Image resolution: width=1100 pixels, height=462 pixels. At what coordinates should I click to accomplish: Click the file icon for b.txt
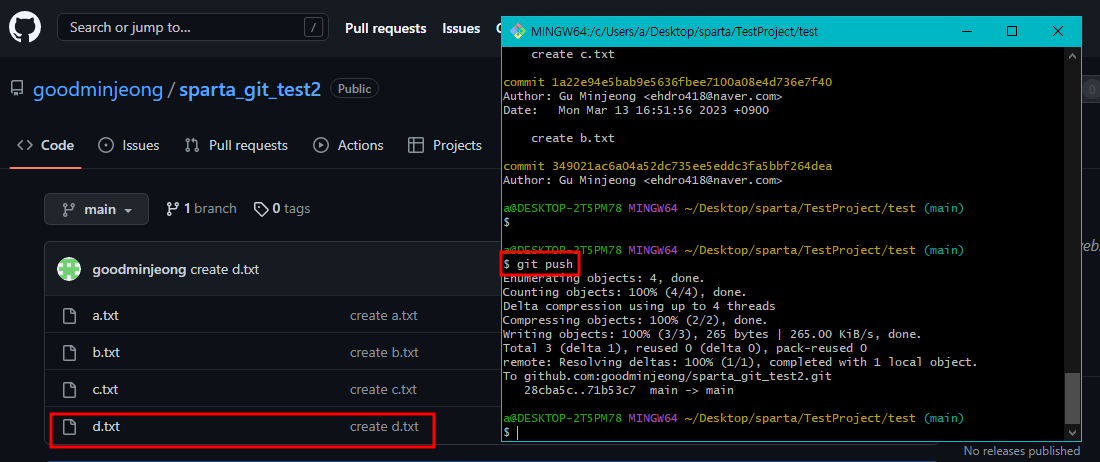coord(69,352)
